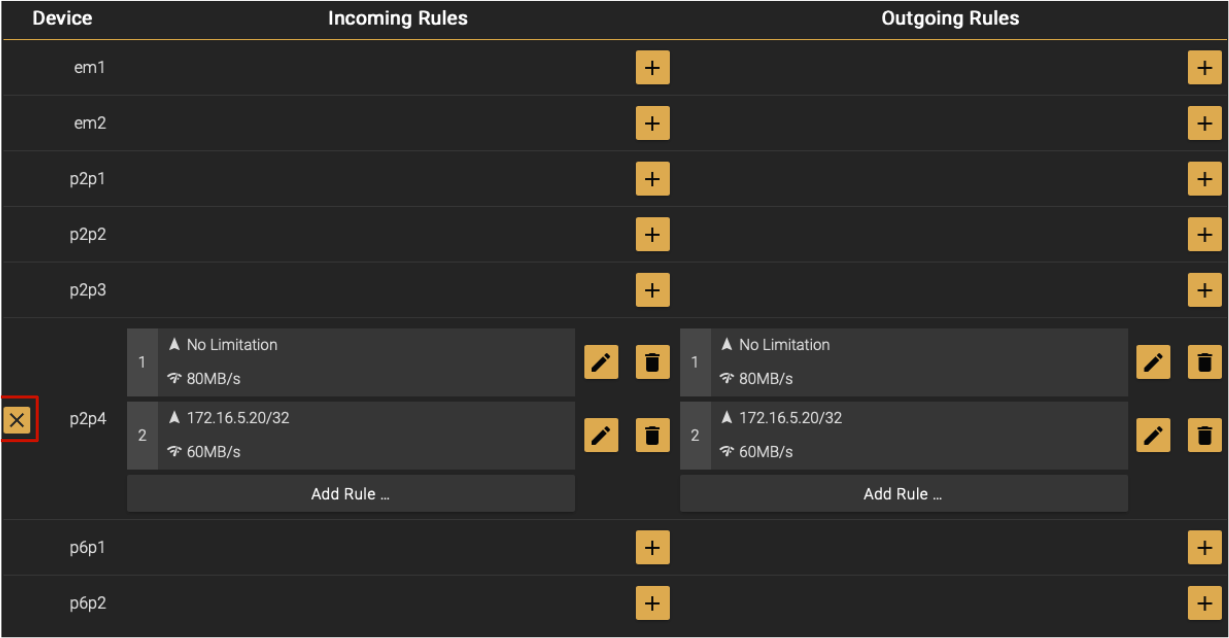Select incoming rule 2 172.16.5.20/32 row
Viewport: 1229px width, 638px height.
coord(351,435)
